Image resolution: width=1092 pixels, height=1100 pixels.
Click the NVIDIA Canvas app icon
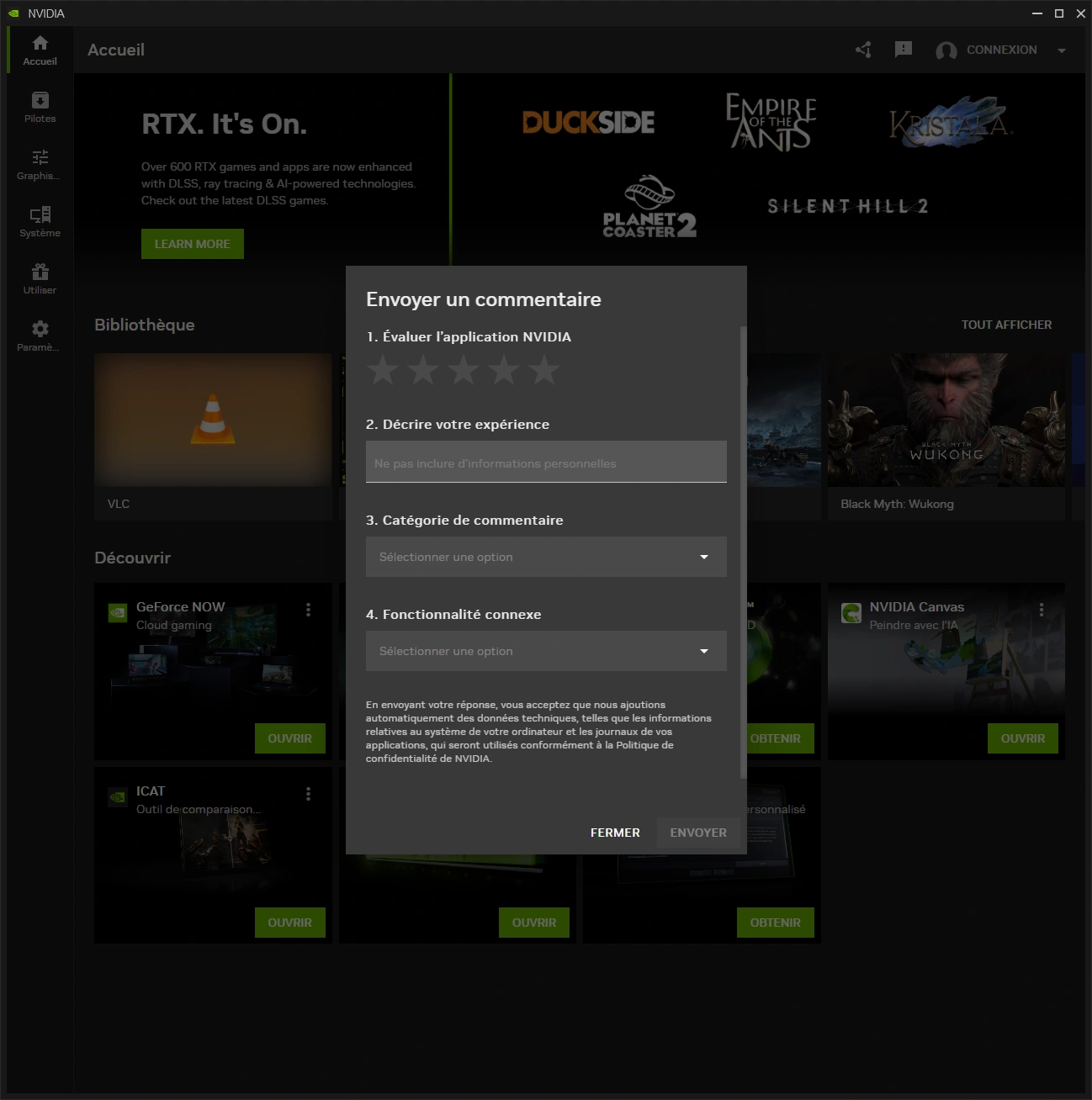pyautogui.click(x=851, y=613)
